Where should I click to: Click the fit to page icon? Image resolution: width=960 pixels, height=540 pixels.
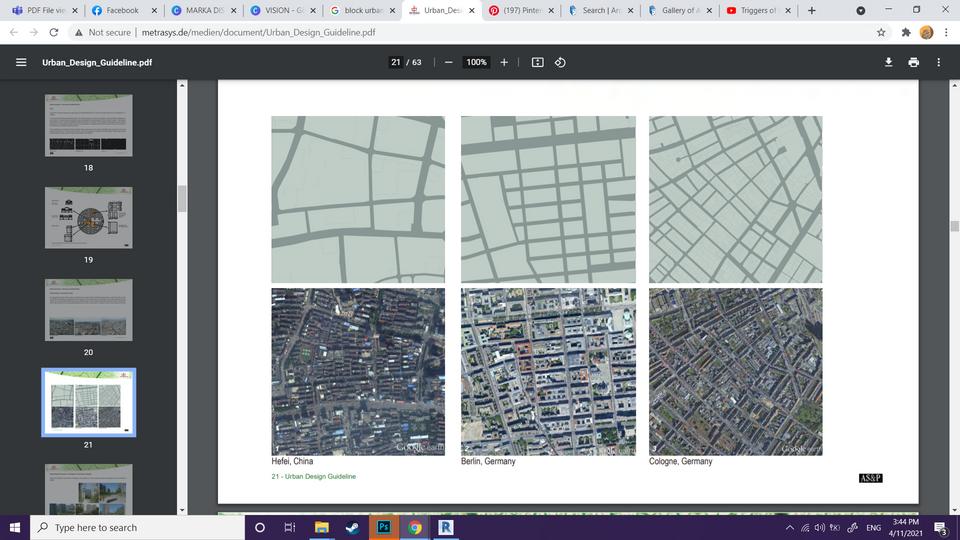(x=537, y=62)
